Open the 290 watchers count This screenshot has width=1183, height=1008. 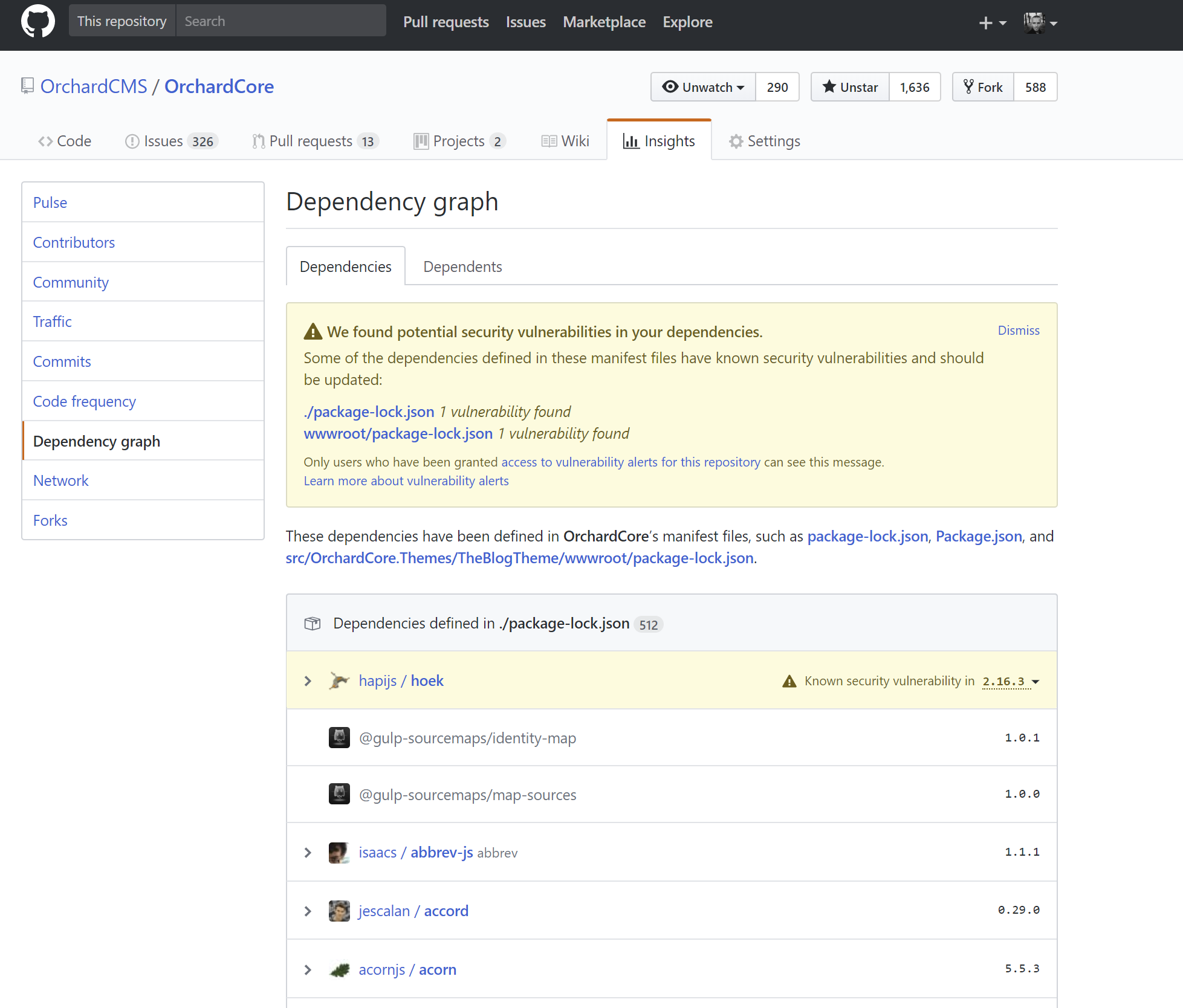pyautogui.click(x=777, y=87)
